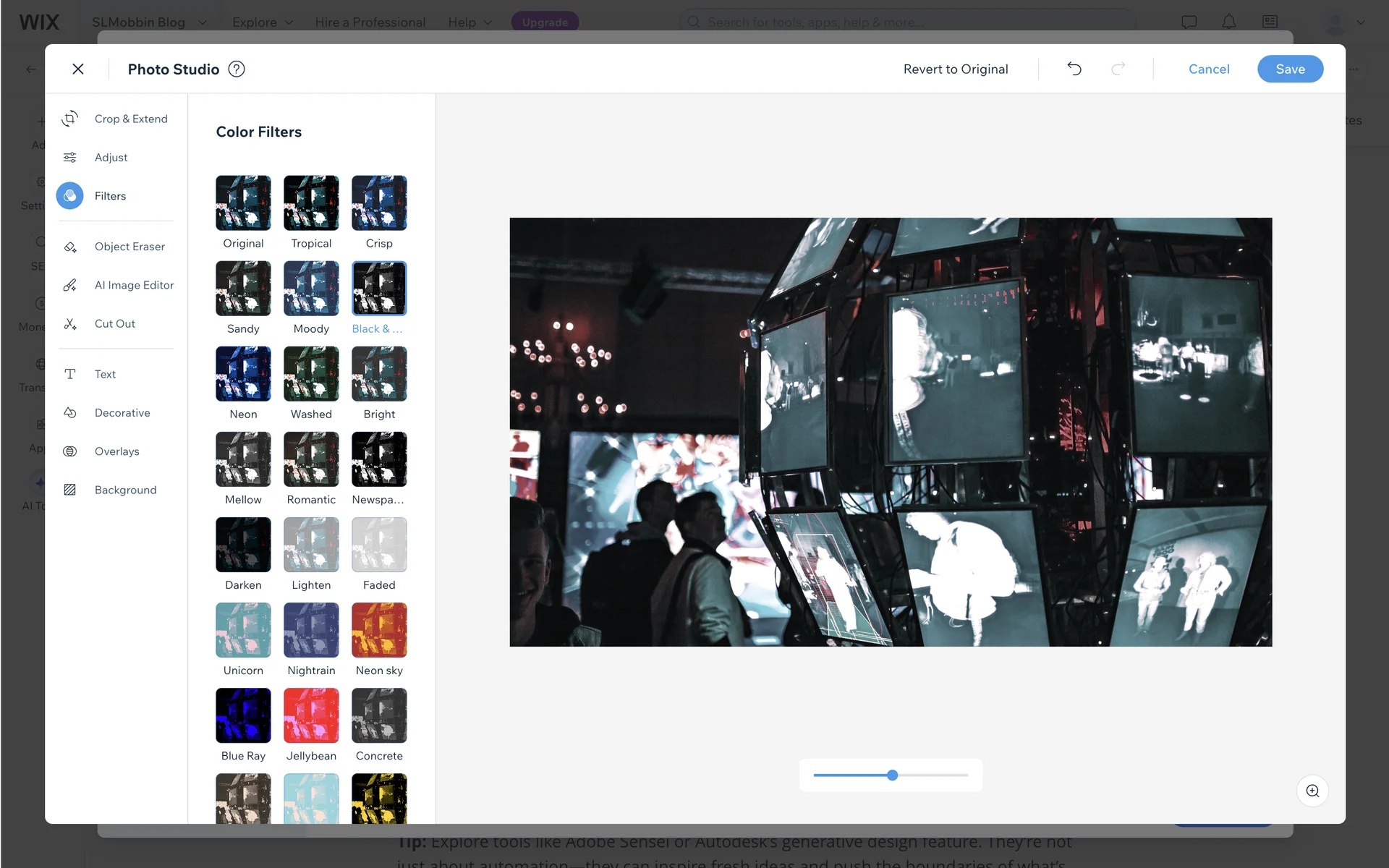Select the Adjust sliders icon
This screenshot has width=1389, height=868.
70,157
